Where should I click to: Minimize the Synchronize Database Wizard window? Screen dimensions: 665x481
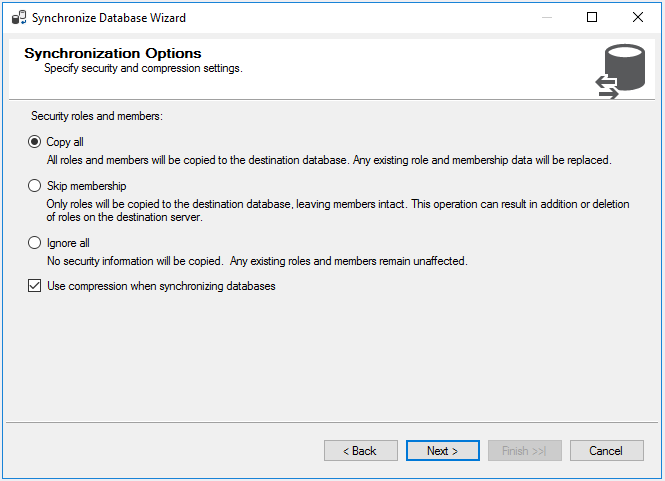click(x=547, y=17)
